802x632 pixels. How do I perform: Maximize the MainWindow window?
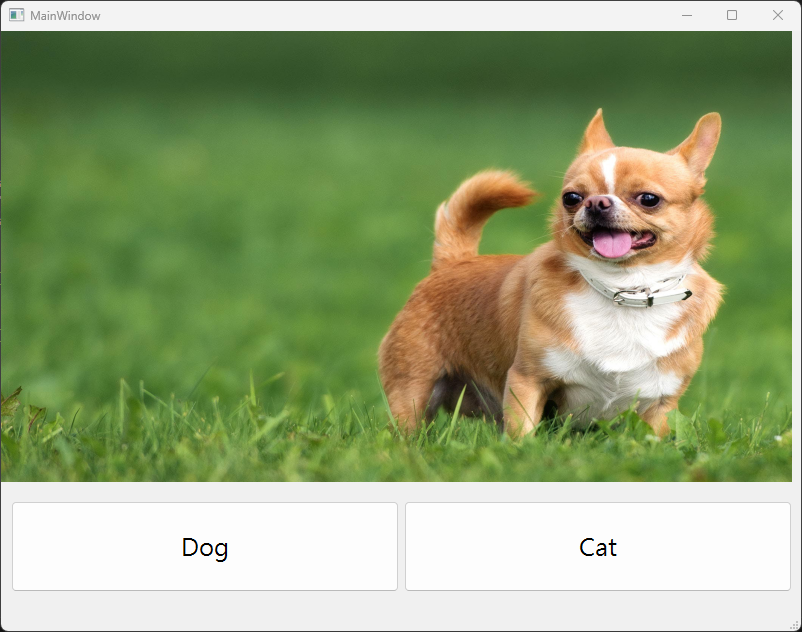click(732, 15)
